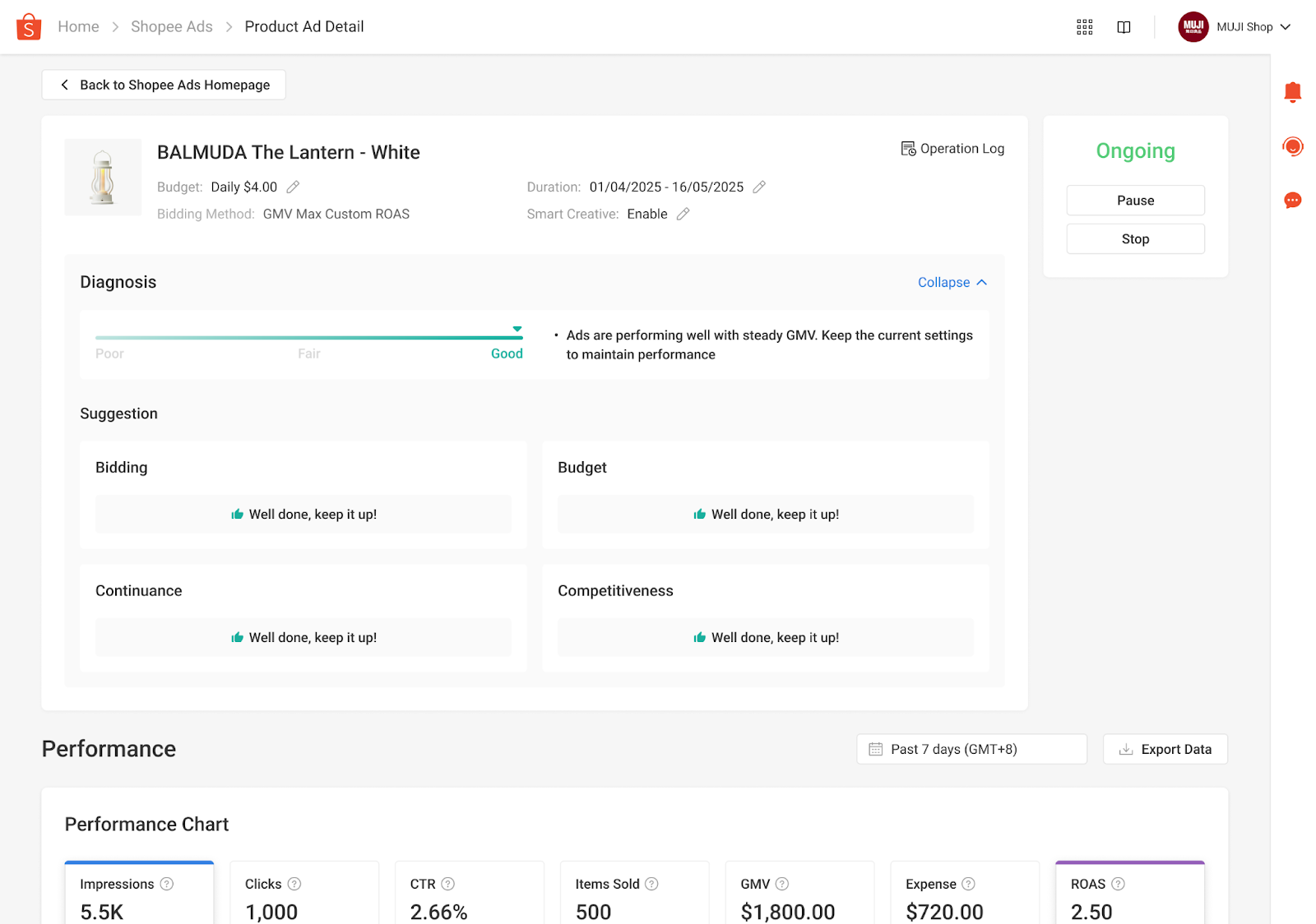This screenshot has height=924, width=1316.
Task: Click the download icon on Export Data
Action: click(1126, 749)
